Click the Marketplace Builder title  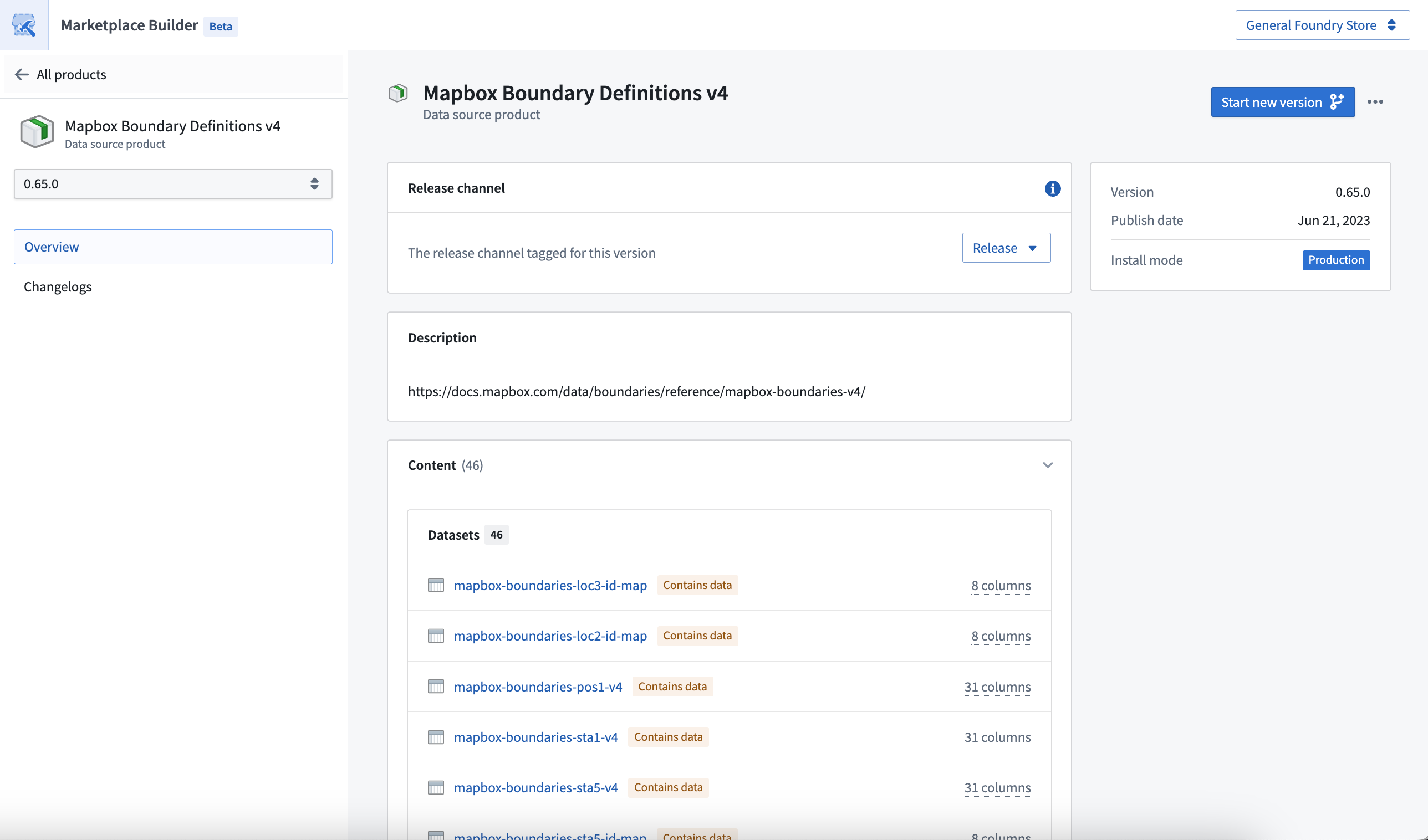(x=129, y=25)
